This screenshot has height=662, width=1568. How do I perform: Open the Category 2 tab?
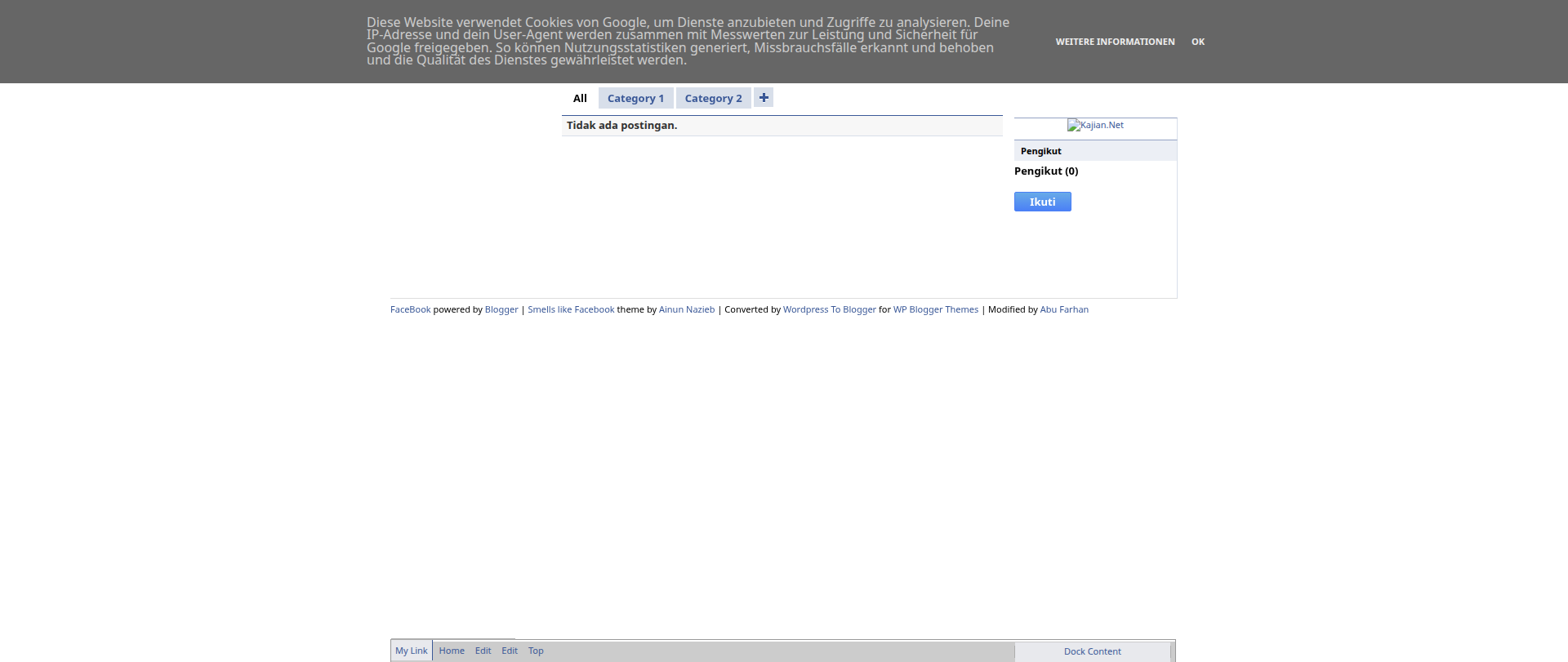pos(713,99)
